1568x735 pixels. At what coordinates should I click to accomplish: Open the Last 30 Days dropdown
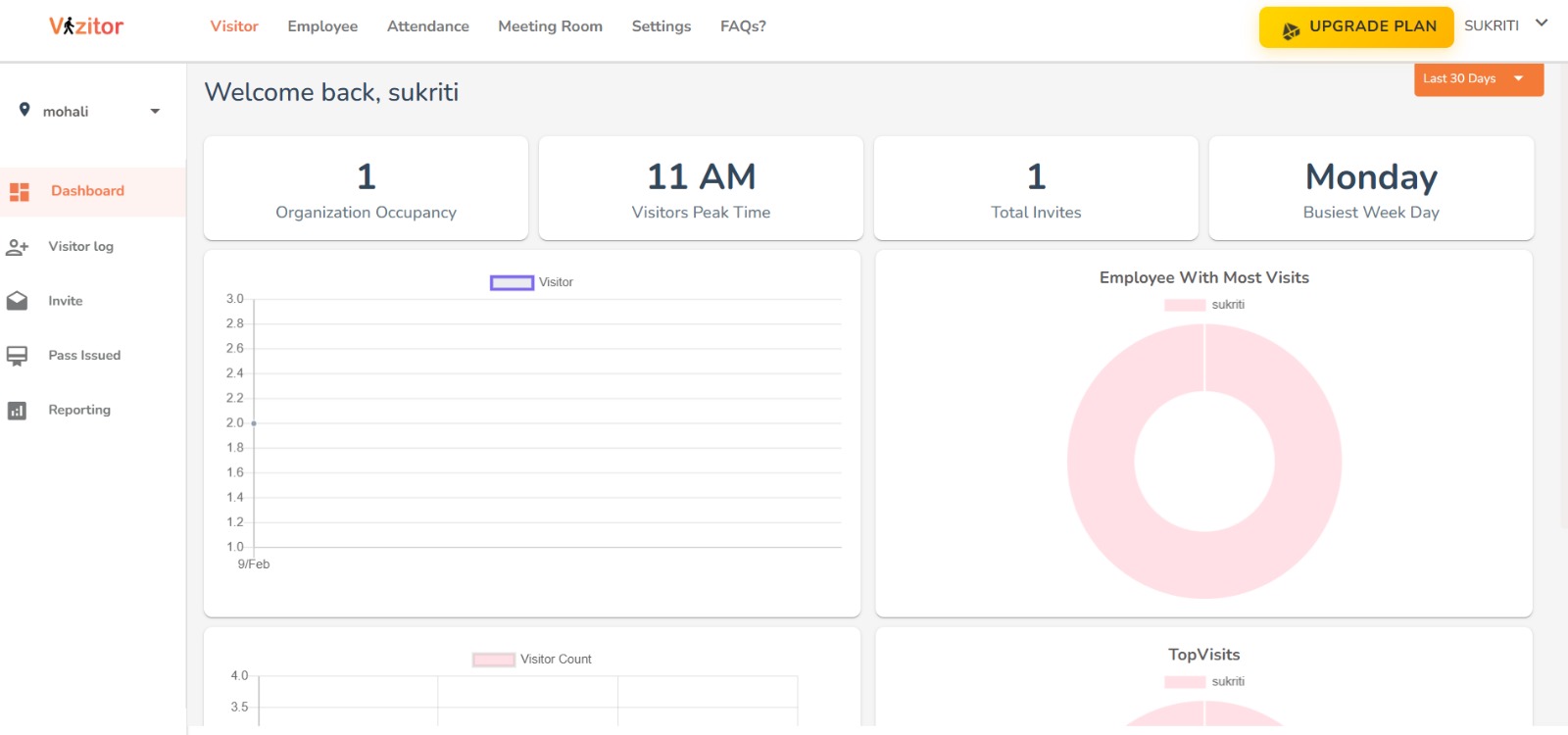tap(1479, 78)
